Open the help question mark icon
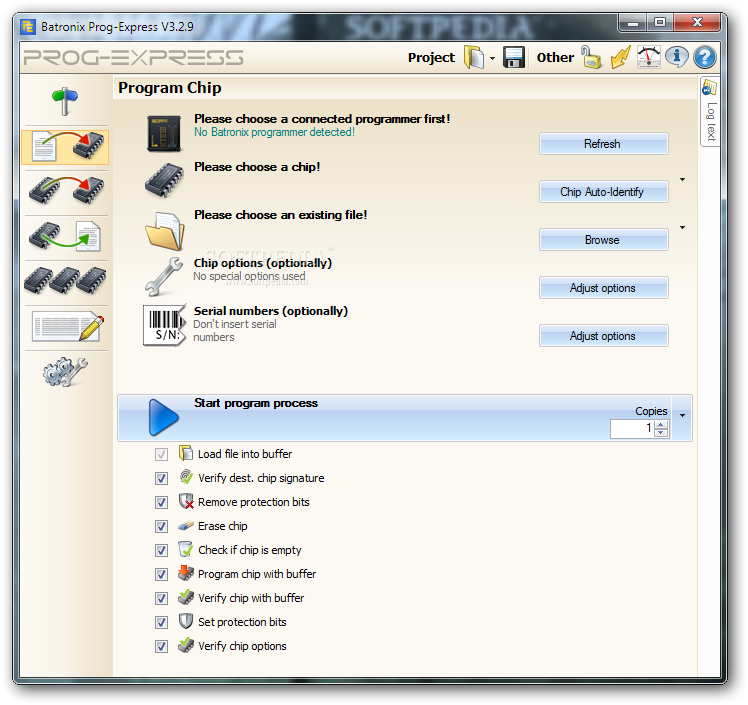 coord(705,57)
